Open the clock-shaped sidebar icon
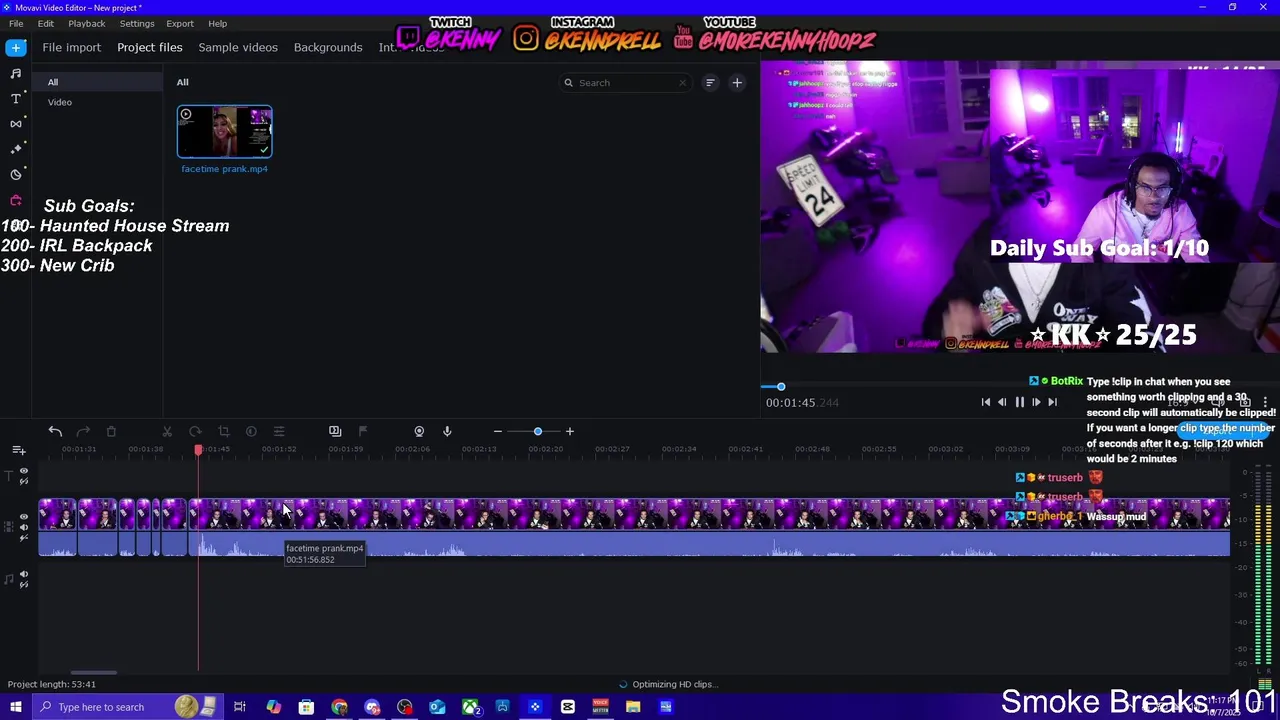 (16, 174)
